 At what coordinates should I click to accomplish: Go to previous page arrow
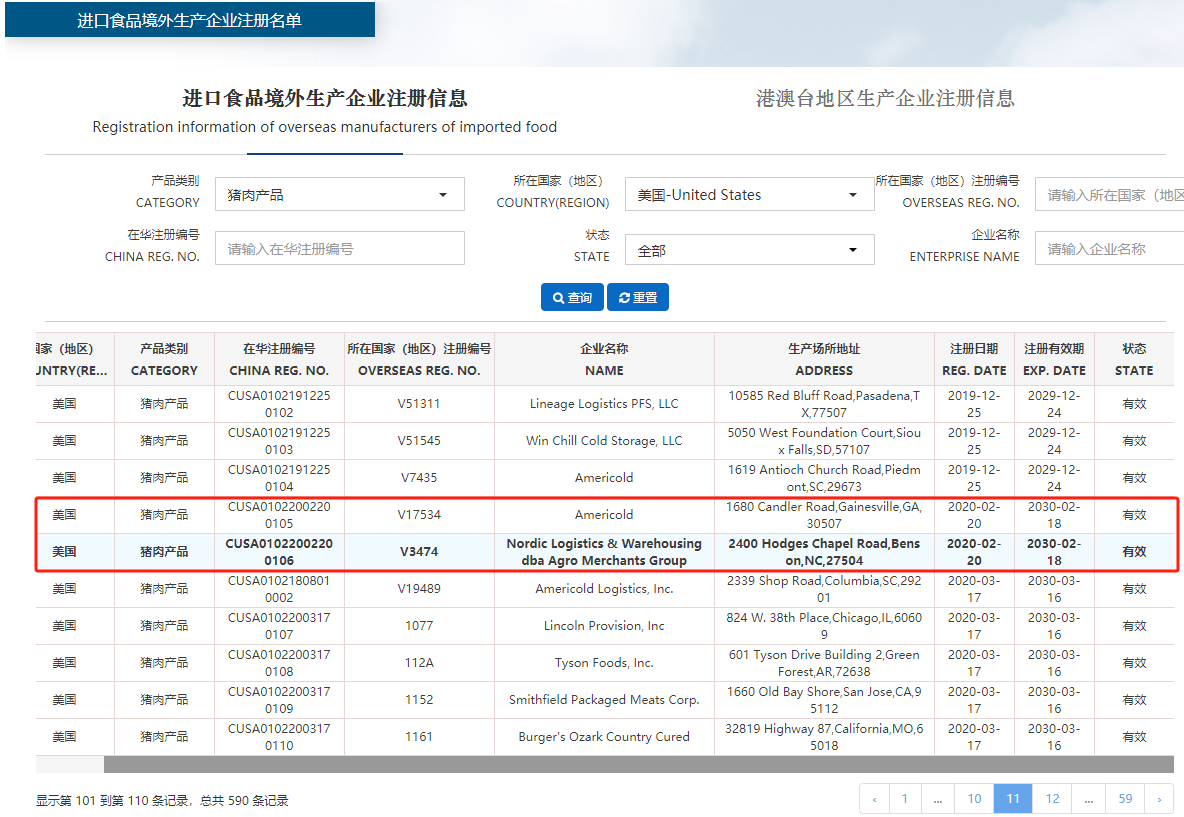[874, 799]
